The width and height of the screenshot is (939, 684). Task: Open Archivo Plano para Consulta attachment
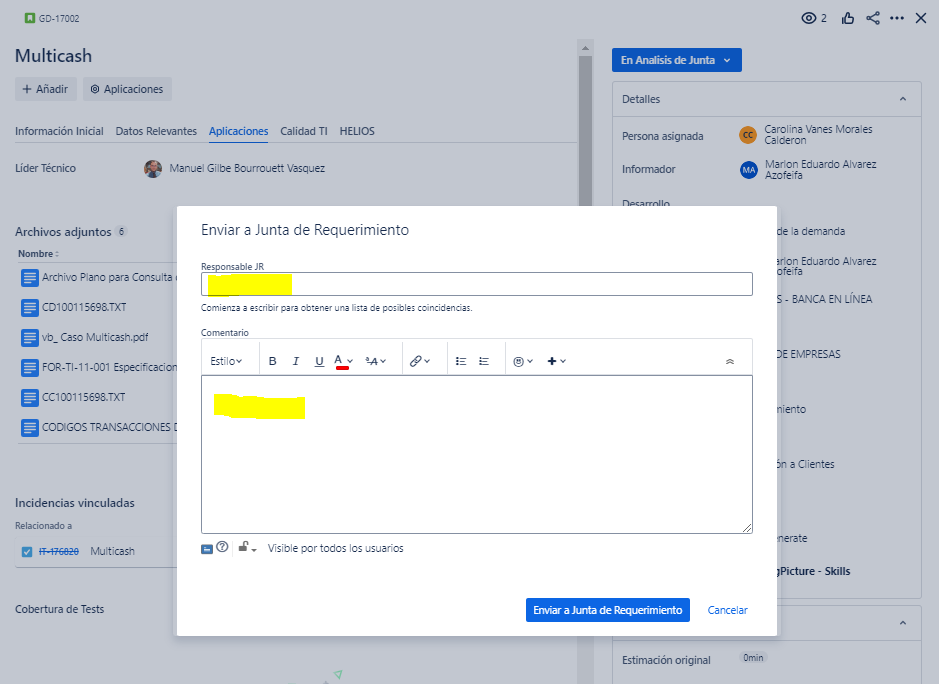point(108,277)
